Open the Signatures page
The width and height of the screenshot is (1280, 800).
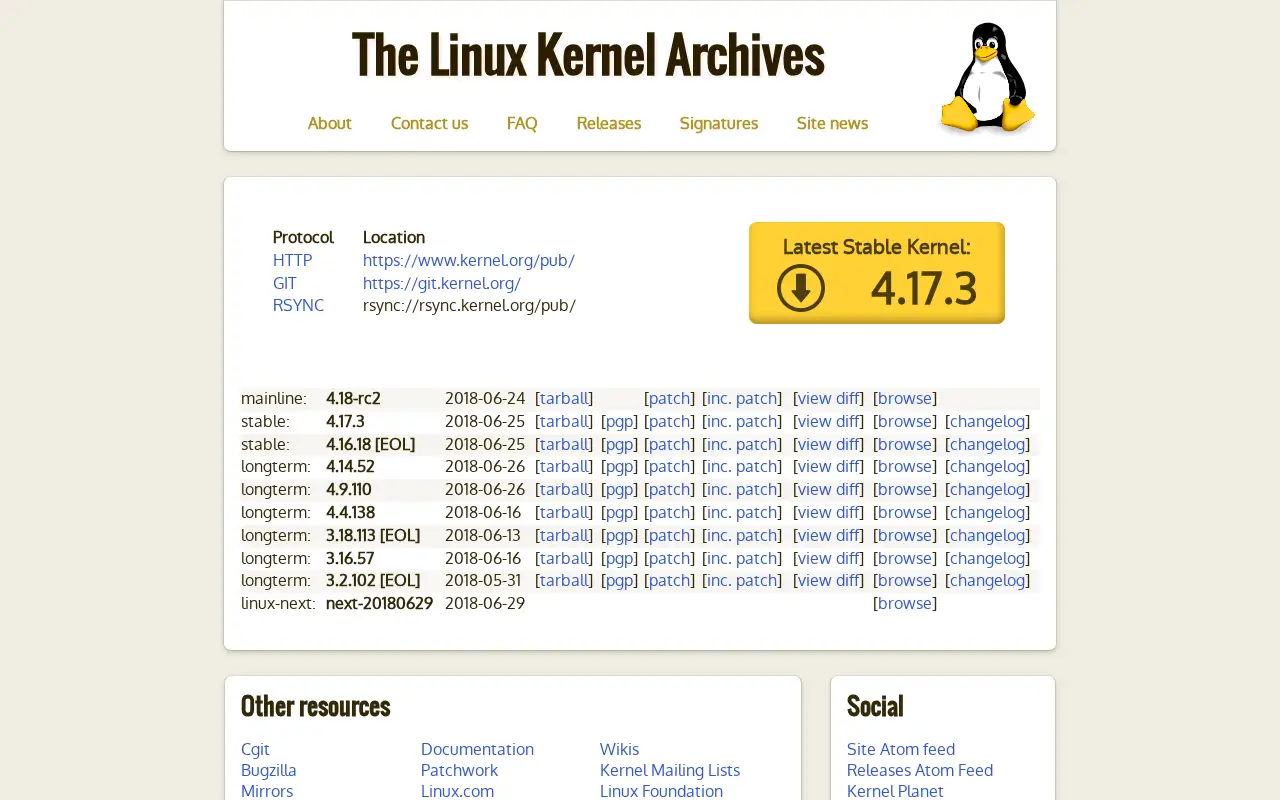[719, 123]
